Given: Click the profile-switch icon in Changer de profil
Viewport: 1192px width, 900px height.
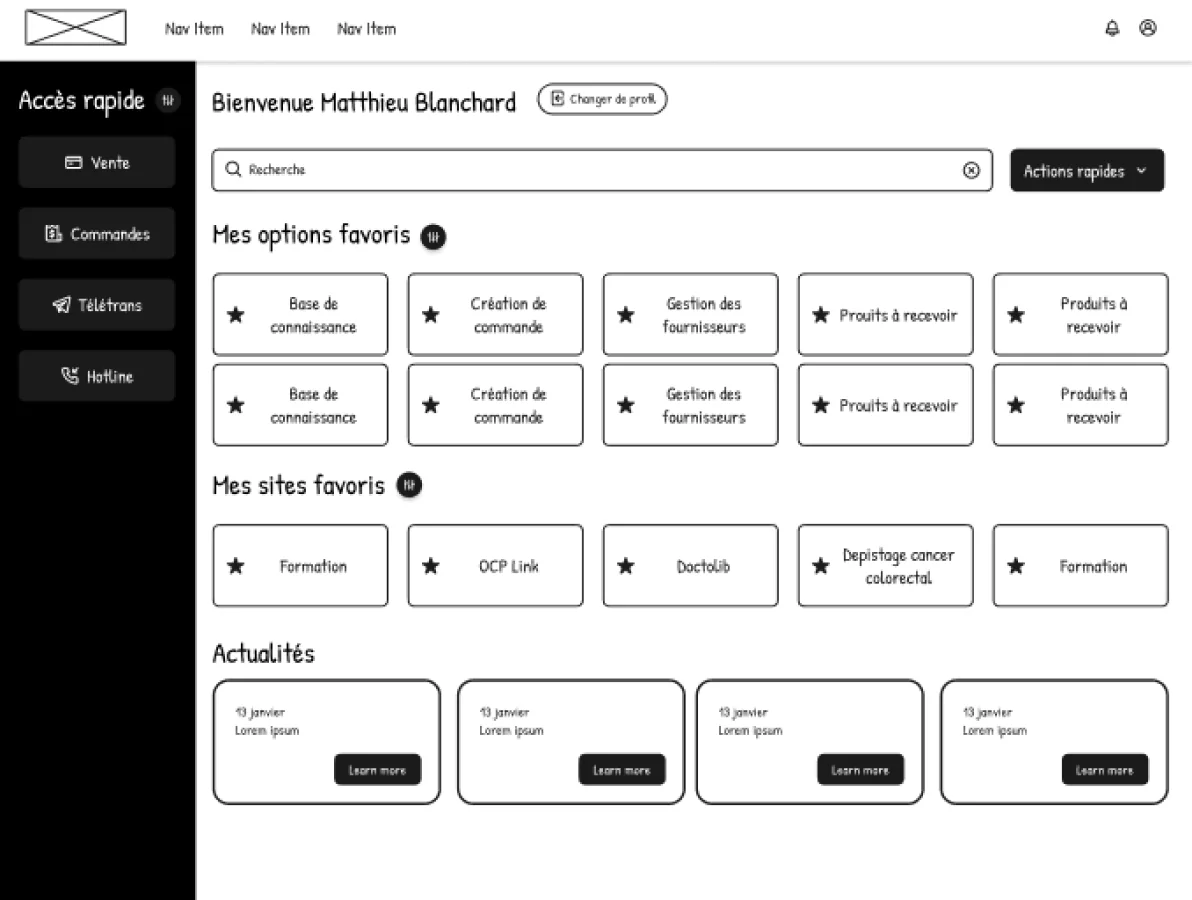Looking at the screenshot, I should tap(557, 99).
